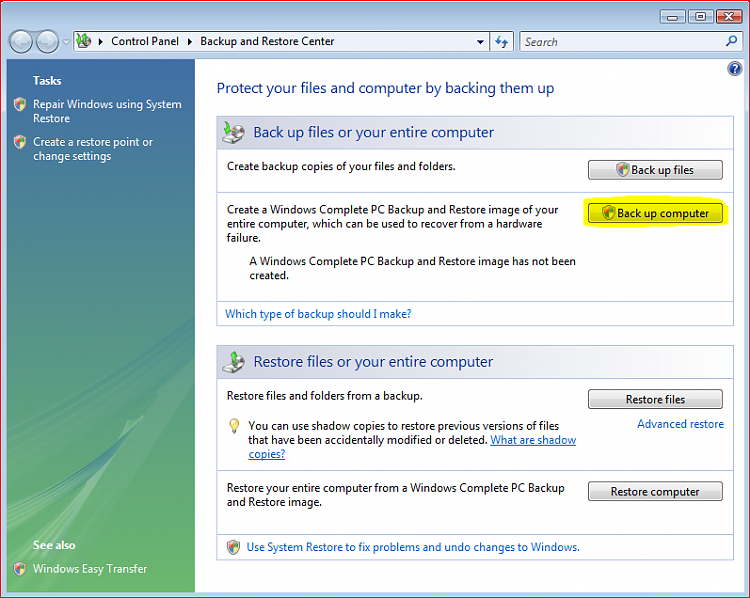Click 'Back up files or your entire computer' header
This screenshot has width=750, height=598.
coord(374,133)
